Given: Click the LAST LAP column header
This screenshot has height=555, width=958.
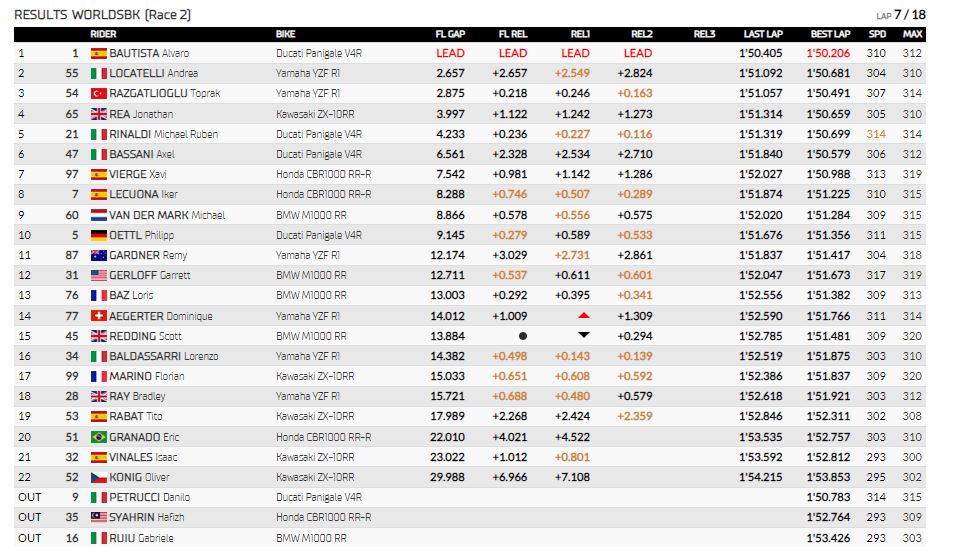Looking at the screenshot, I should click(x=763, y=34).
